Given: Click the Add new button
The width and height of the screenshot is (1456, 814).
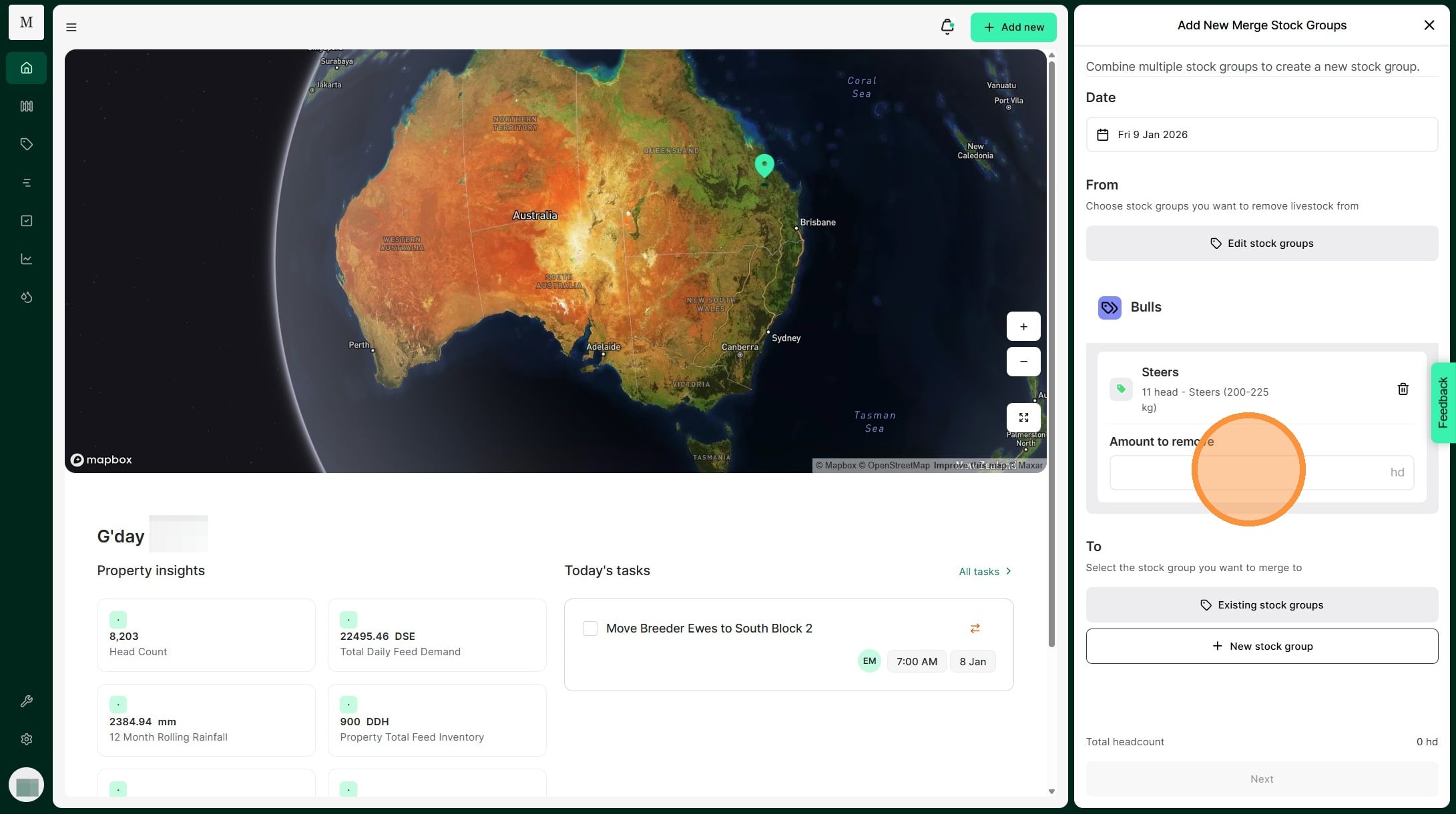Looking at the screenshot, I should click(1013, 27).
